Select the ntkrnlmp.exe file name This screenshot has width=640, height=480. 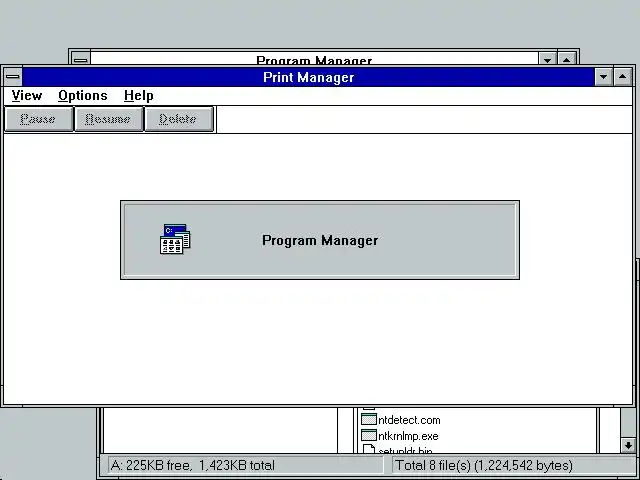408,436
